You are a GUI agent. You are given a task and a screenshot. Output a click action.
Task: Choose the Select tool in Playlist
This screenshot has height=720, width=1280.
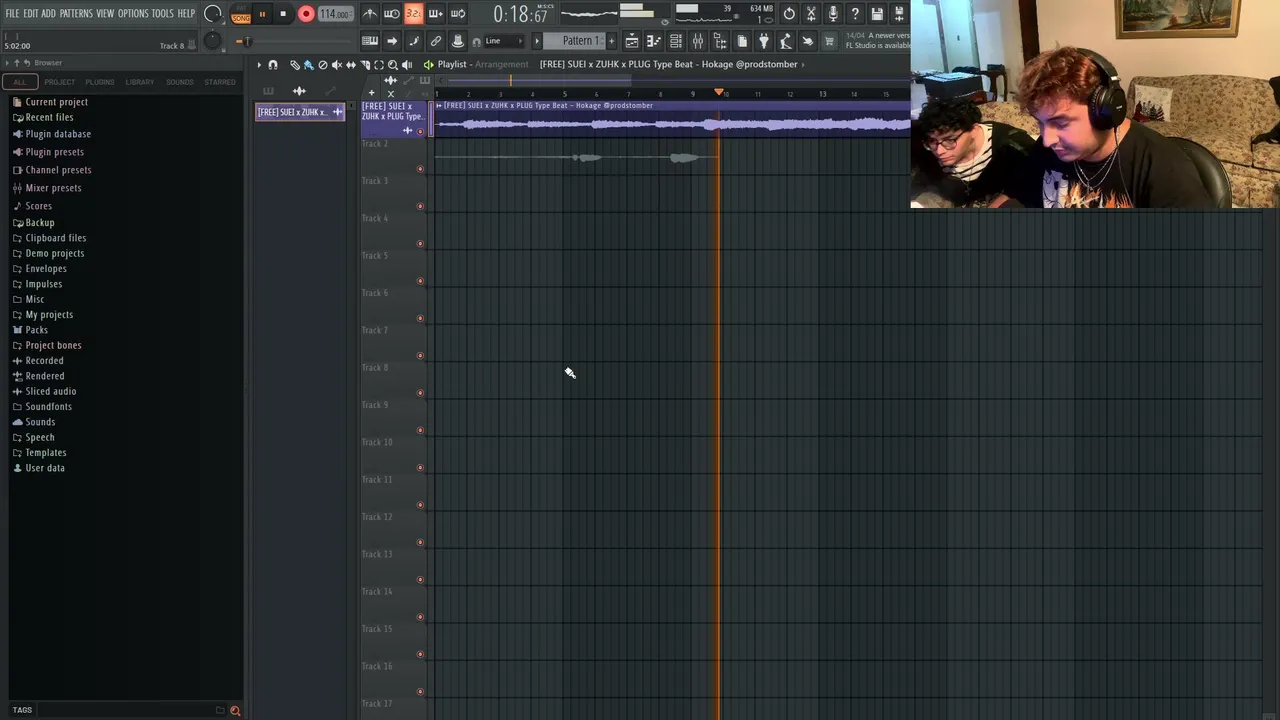click(x=379, y=64)
